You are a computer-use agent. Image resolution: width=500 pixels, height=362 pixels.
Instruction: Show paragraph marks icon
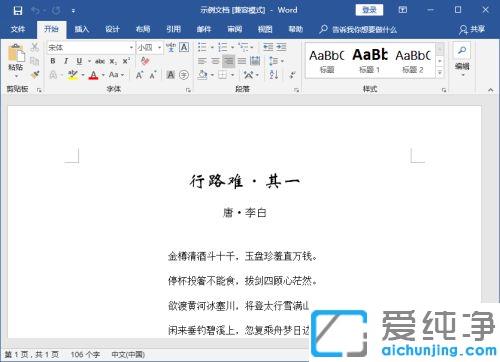(x=292, y=75)
